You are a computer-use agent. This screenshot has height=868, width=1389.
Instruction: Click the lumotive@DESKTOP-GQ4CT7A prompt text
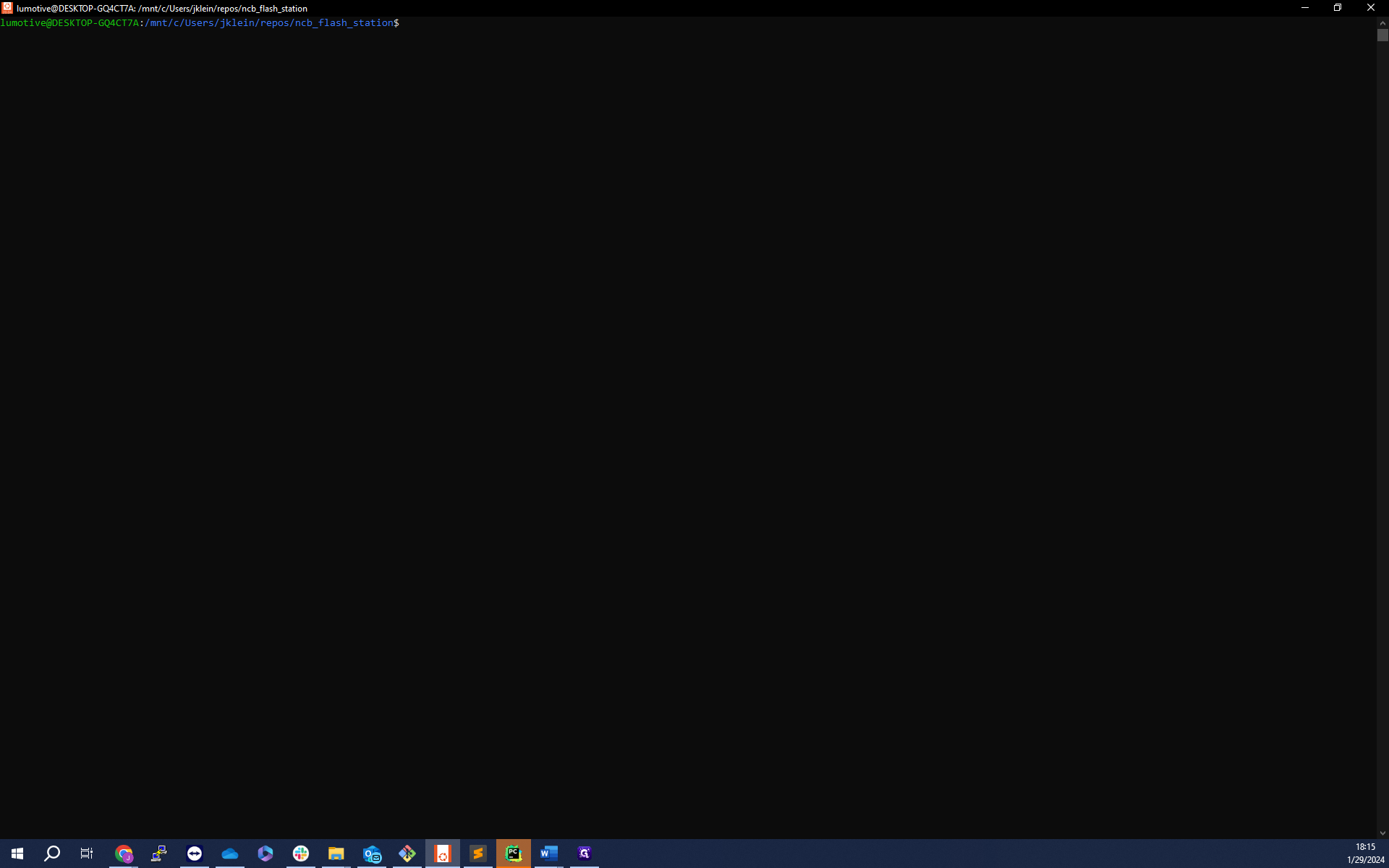pos(69,23)
